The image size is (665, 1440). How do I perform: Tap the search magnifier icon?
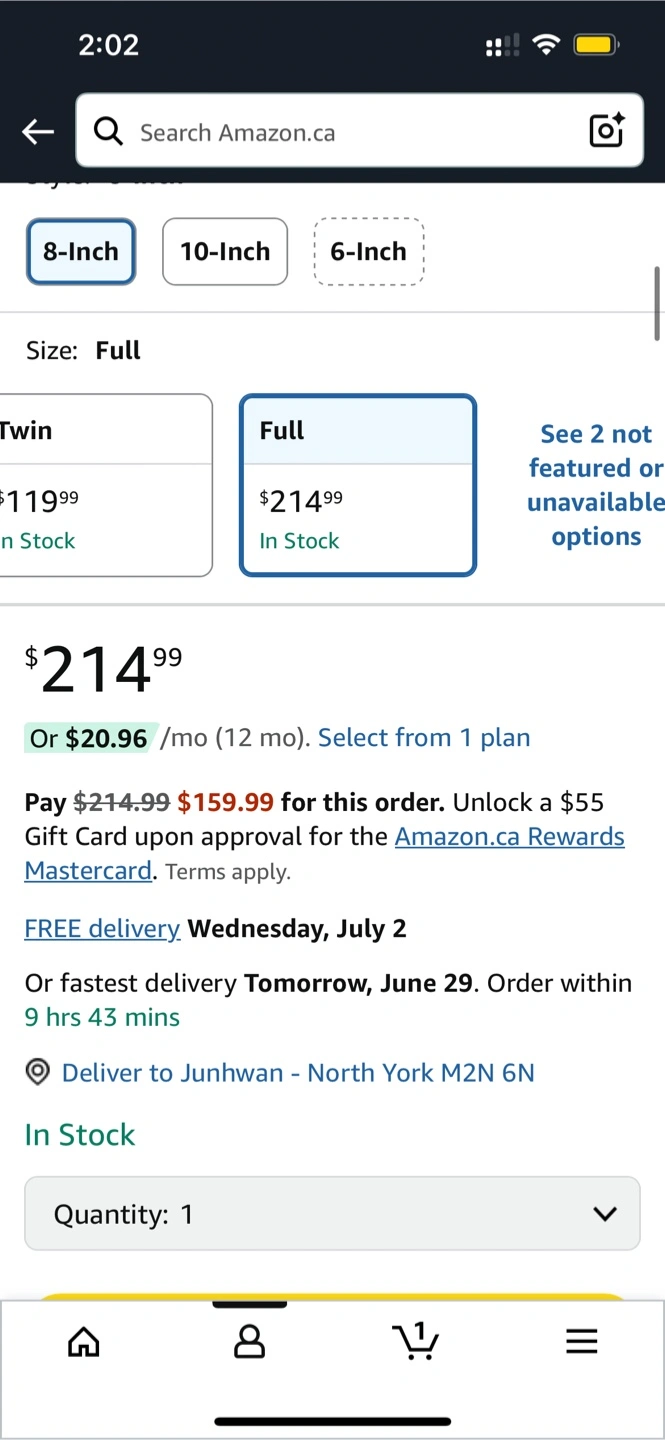108,131
